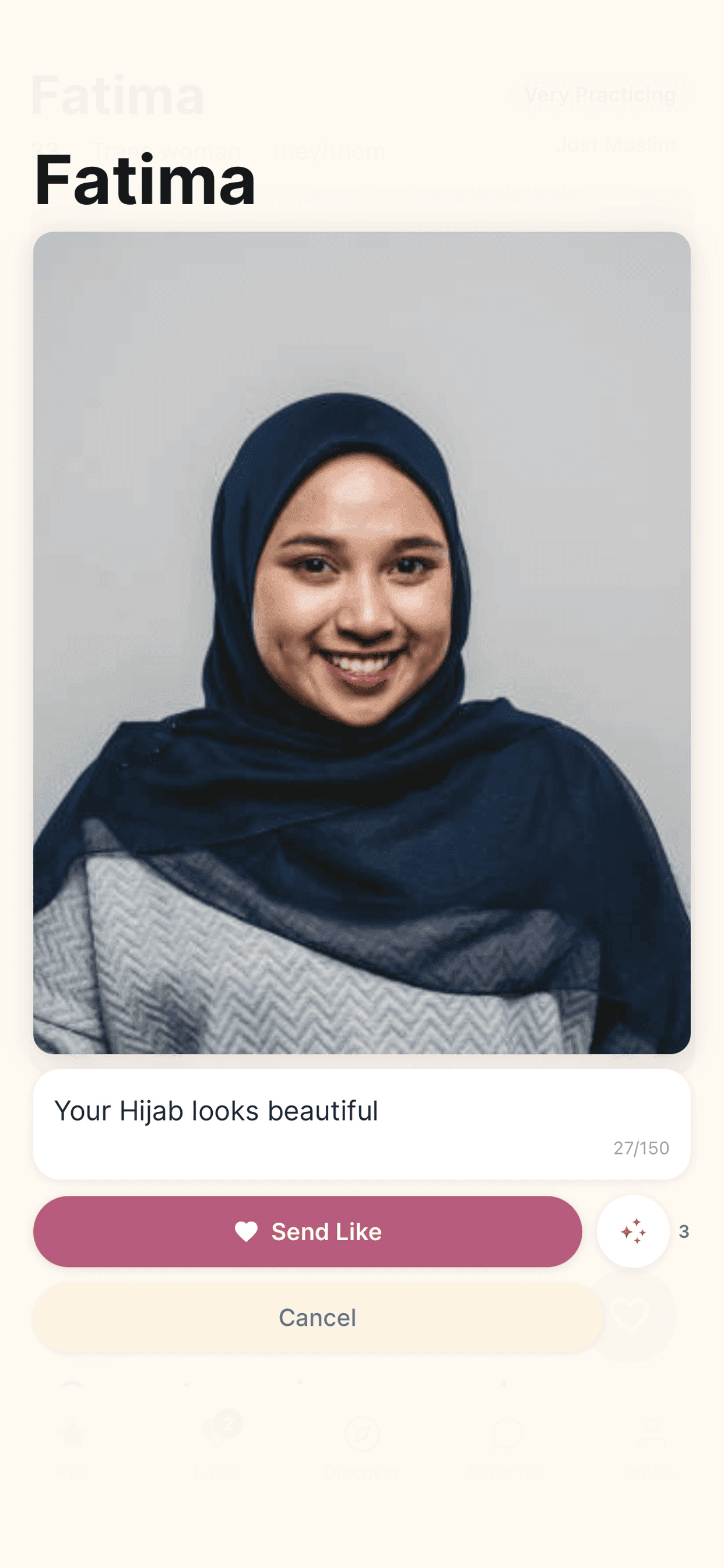Tap the bold 'Fatima' name heading
The image size is (724, 1568).
coord(144,180)
